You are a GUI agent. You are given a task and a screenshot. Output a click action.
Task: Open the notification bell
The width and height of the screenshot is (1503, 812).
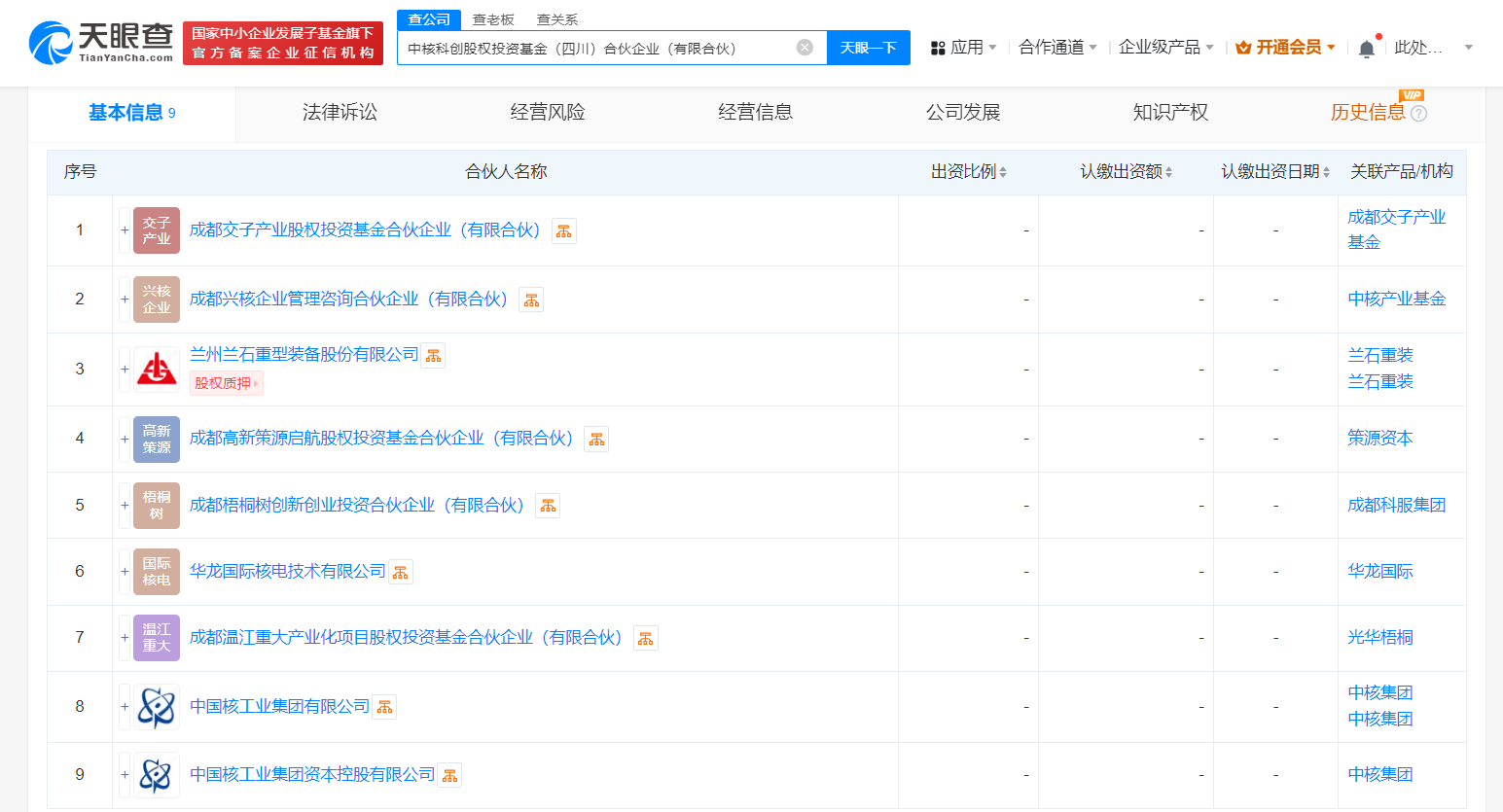1366,49
